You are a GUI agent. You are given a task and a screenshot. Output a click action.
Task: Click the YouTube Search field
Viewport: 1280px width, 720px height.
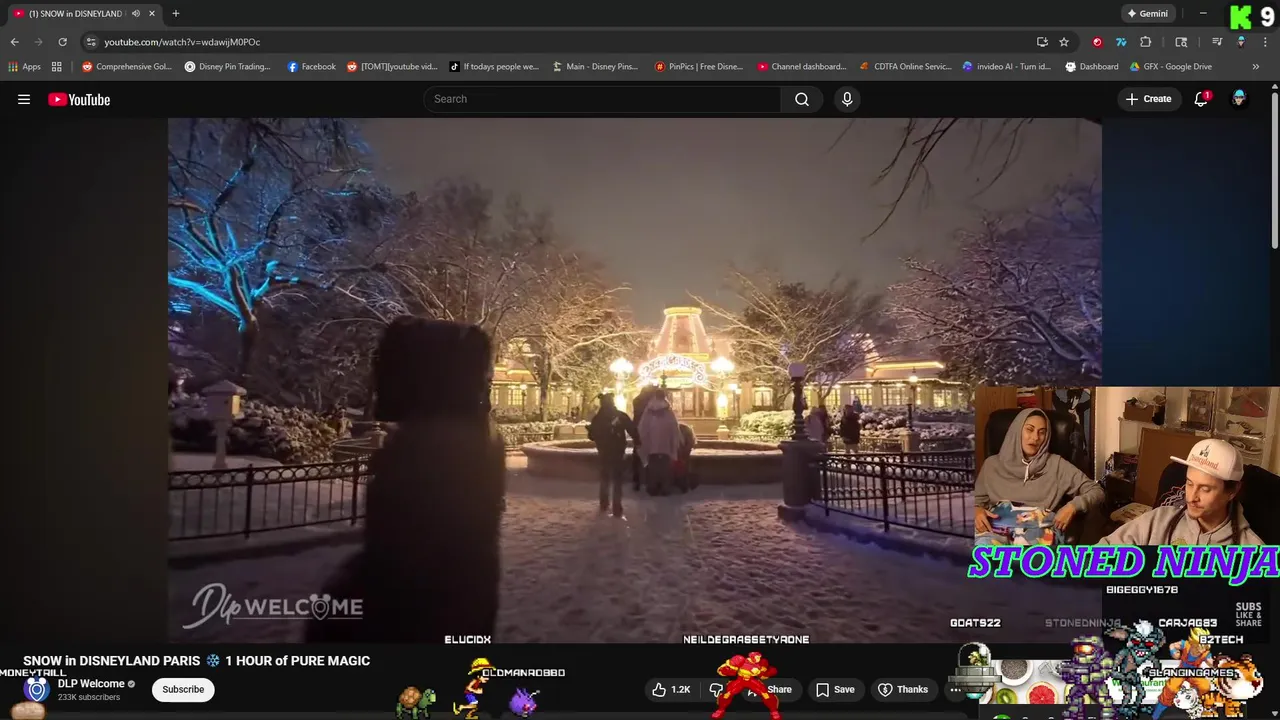coord(602,99)
